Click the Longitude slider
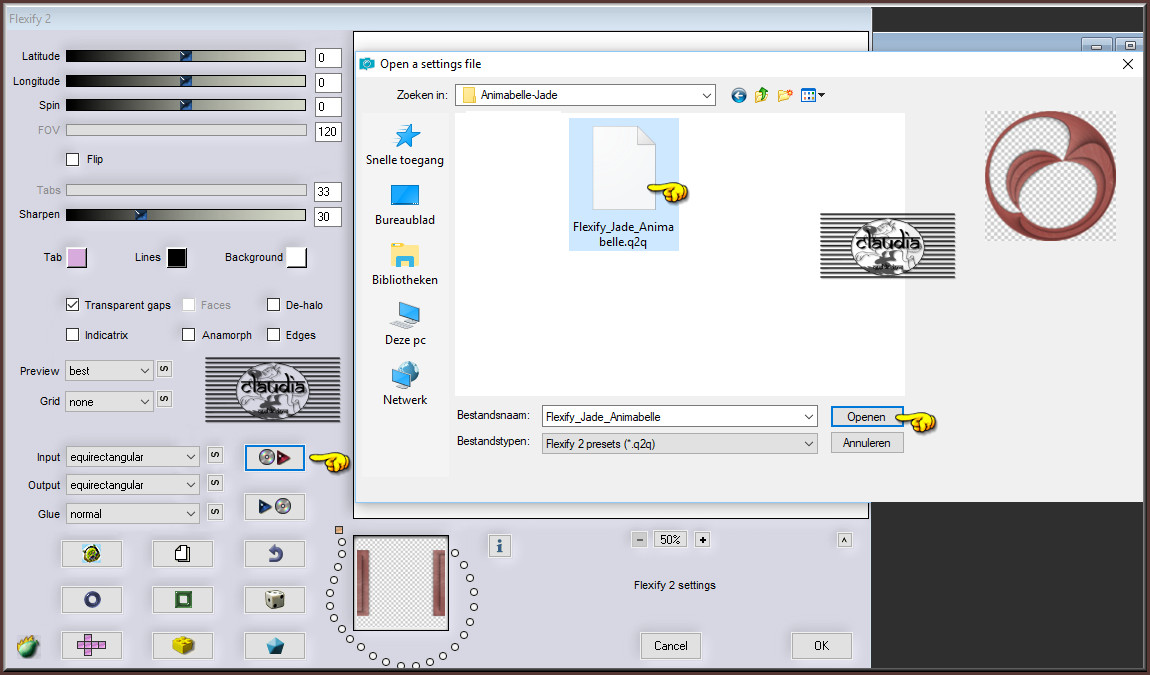The height and width of the screenshot is (675, 1150). tap(186, 81)
